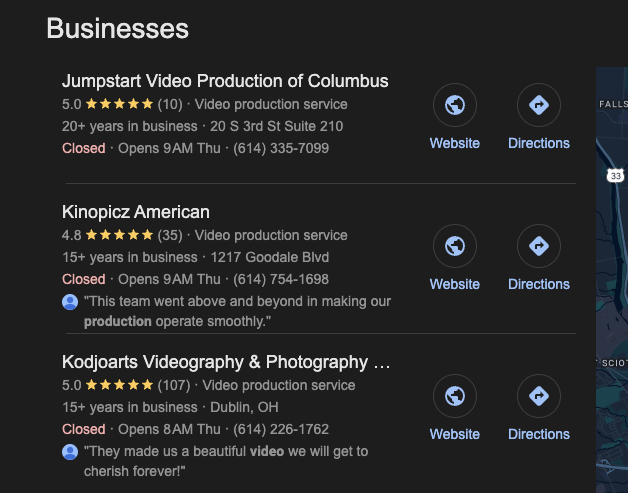Click the Website label under Jumpstart listing
628x493 pixels.
pyautogui.click(x=455, y=143)
